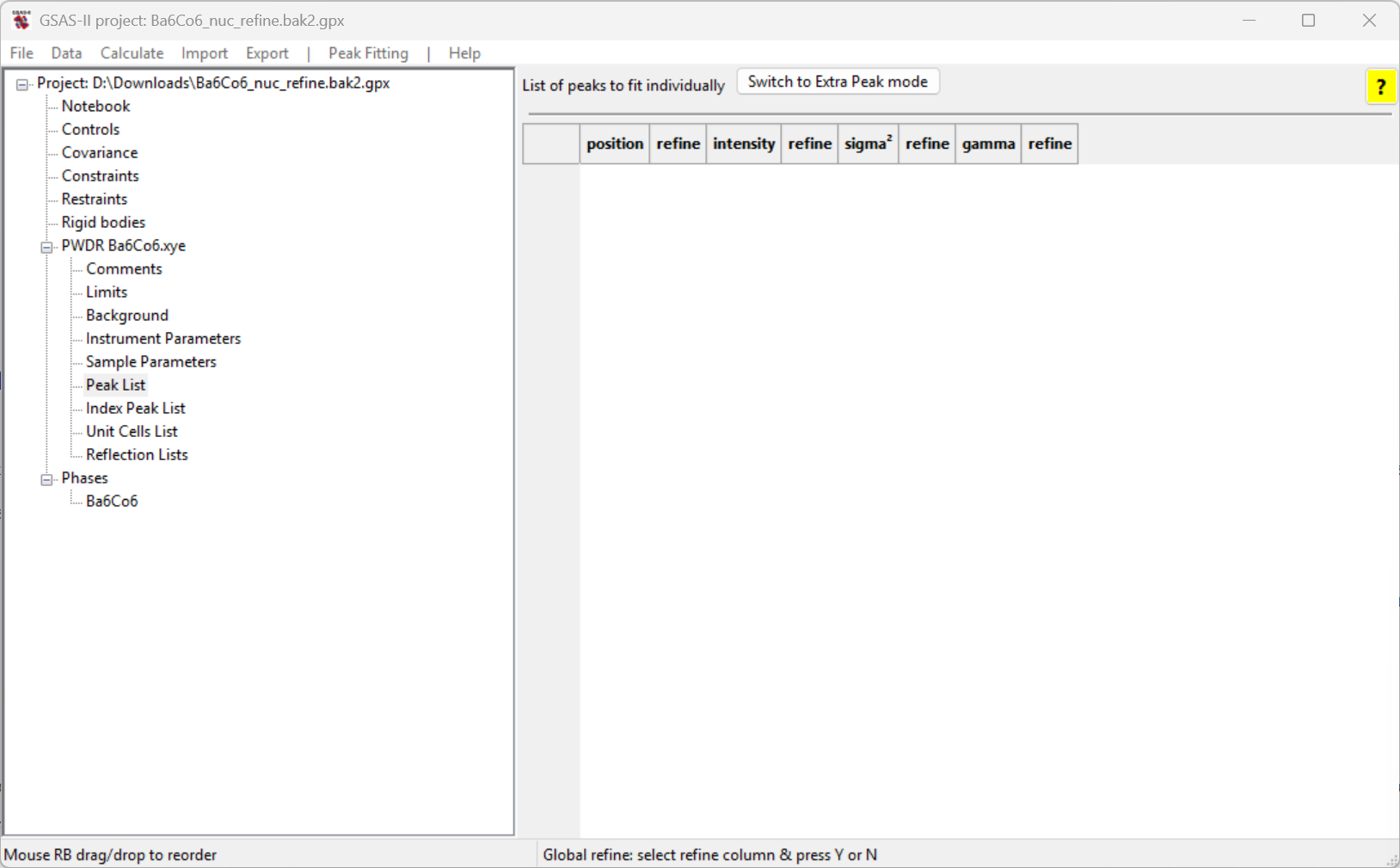Collapse the Phases tree node
This screenshot has width=1400, height=868.
coord(46,479)
